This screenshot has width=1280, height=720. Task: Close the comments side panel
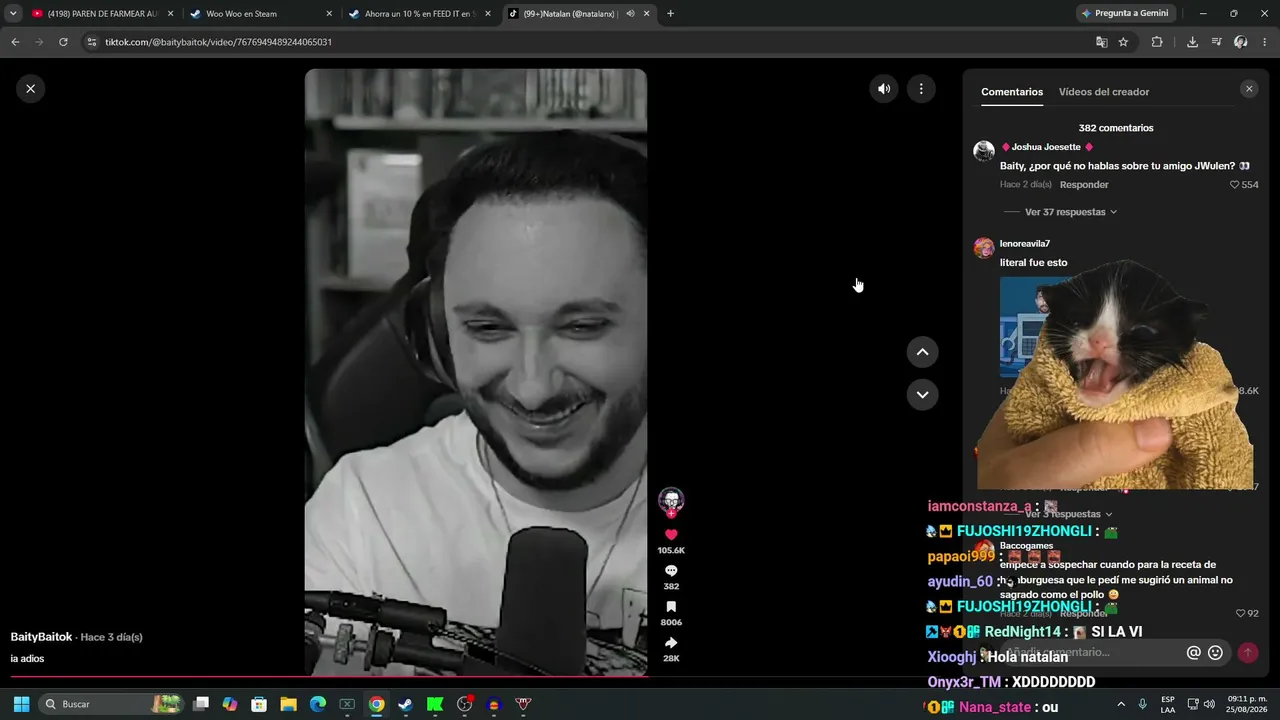click(1249, 89)
